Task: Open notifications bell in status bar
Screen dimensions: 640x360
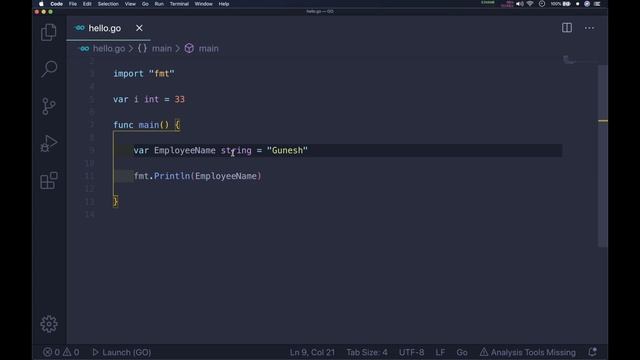Action: click(592, 352)
